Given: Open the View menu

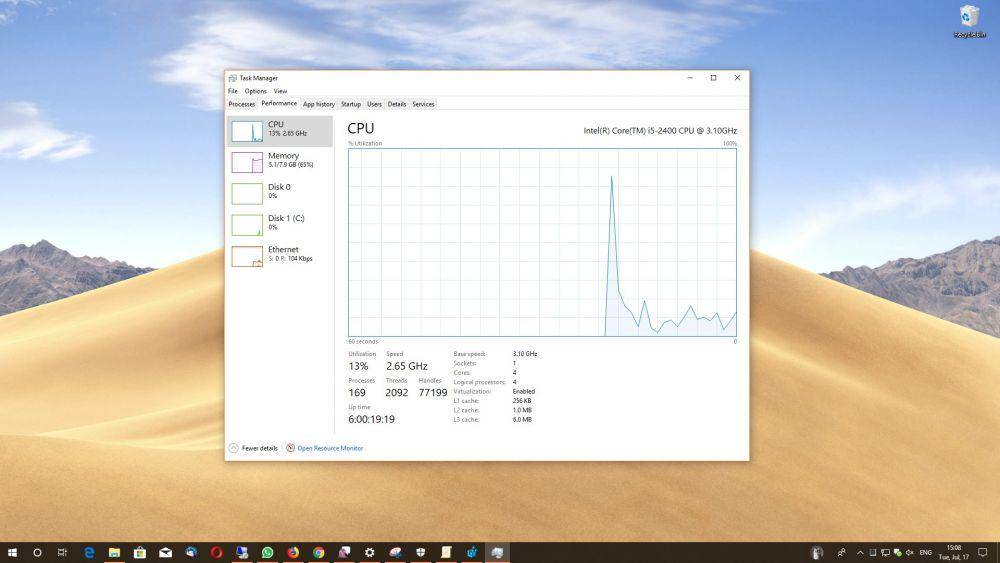Looking at the screenshot, I should 281,91.
